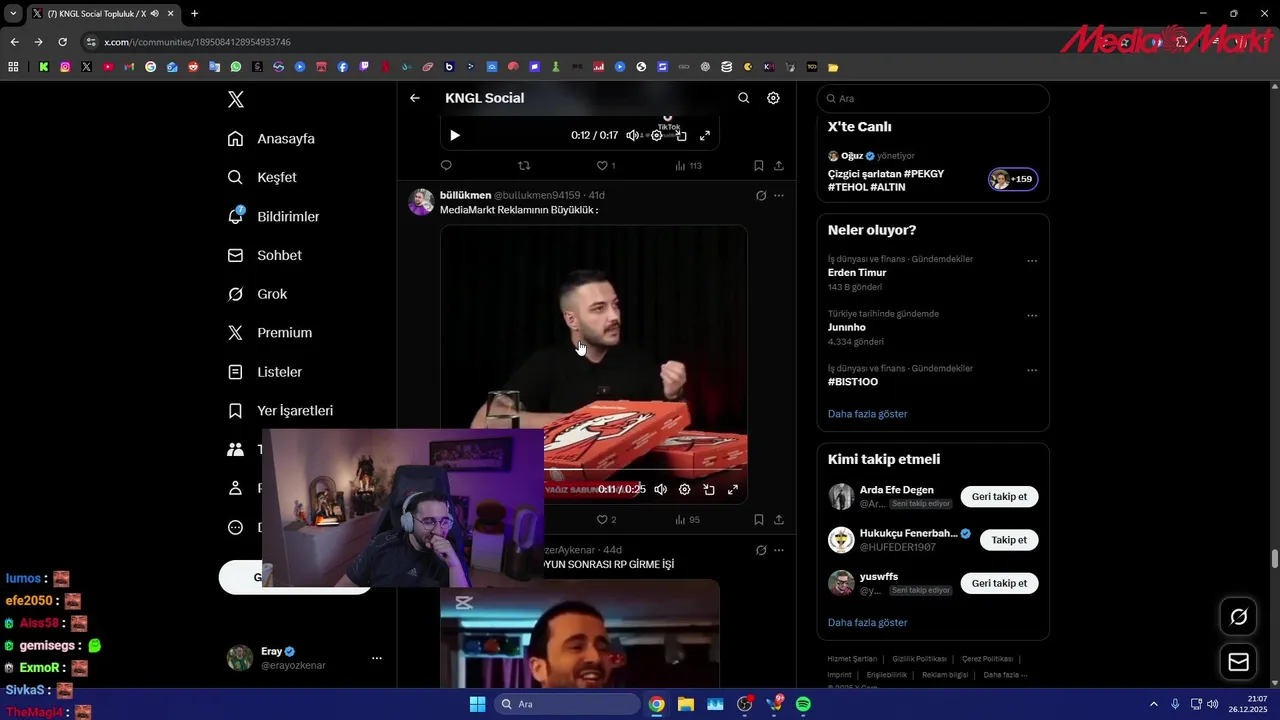Open floating messages envelope button
Viewport: 1280px width, 720px height.
(x=1238, y=662)
